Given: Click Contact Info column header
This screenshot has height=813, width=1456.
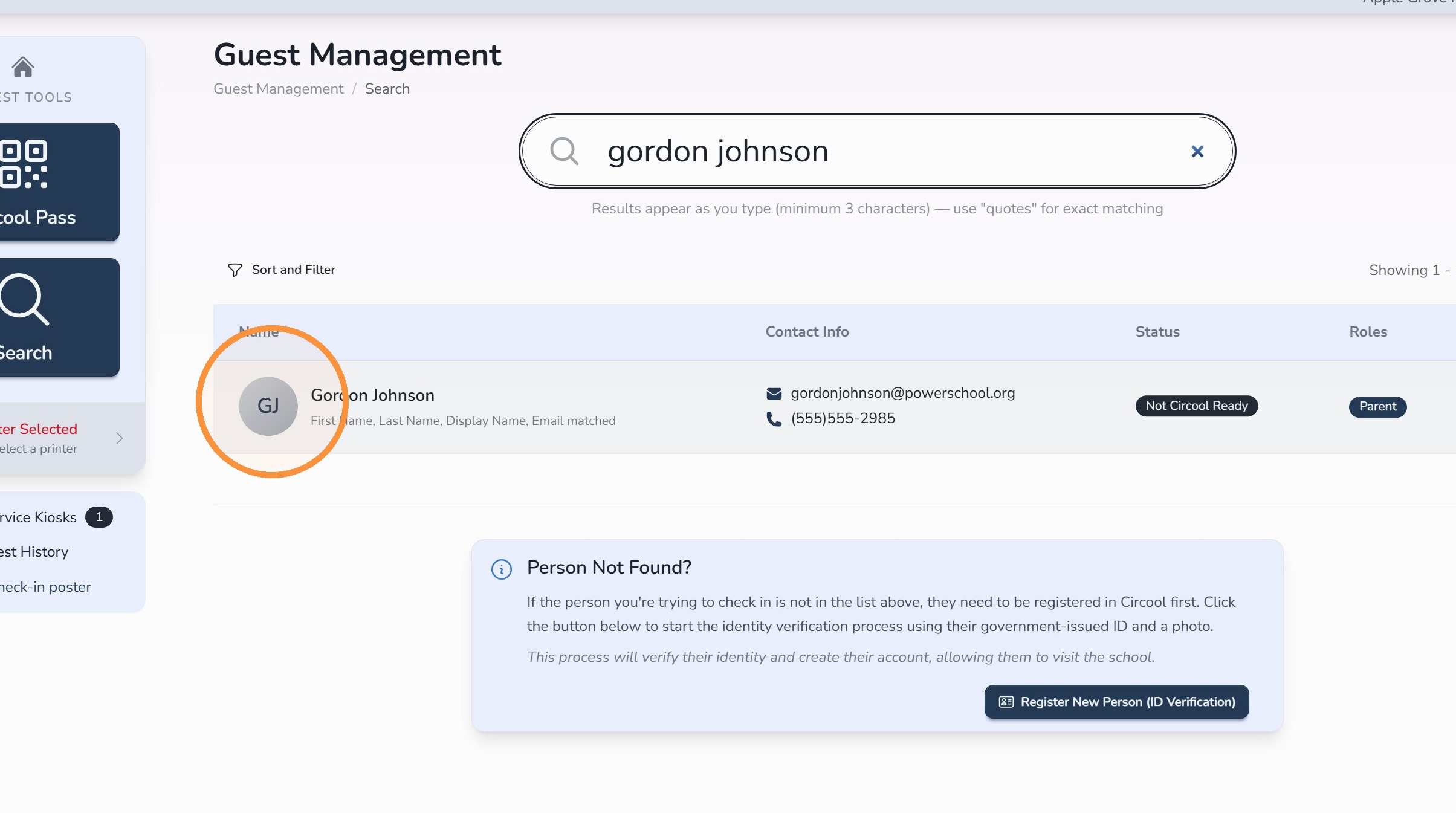Looking at the screenshot, I should tap(807, 332).
